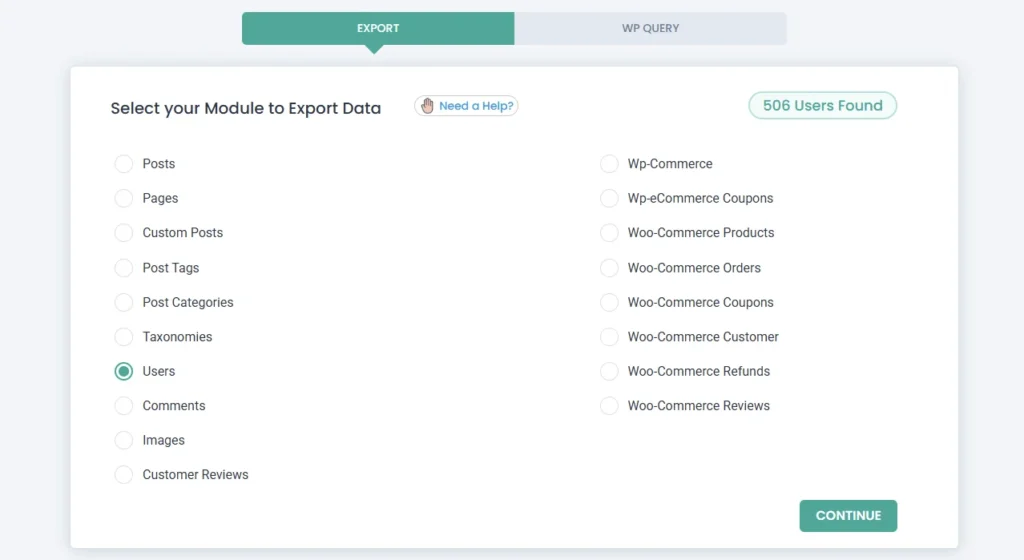
Task: Select the Customer Reviews option
Action: pyautogui.click(x=124, y=475)
